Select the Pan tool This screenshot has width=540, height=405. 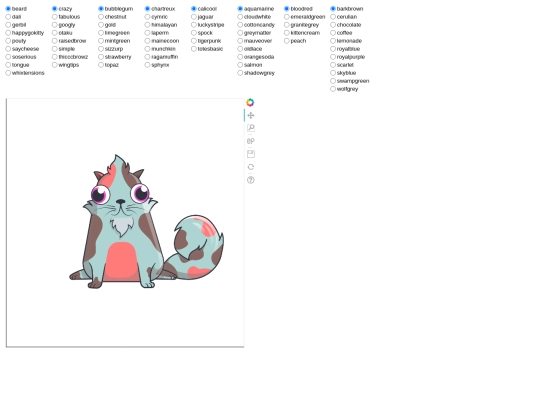point(251,115)
